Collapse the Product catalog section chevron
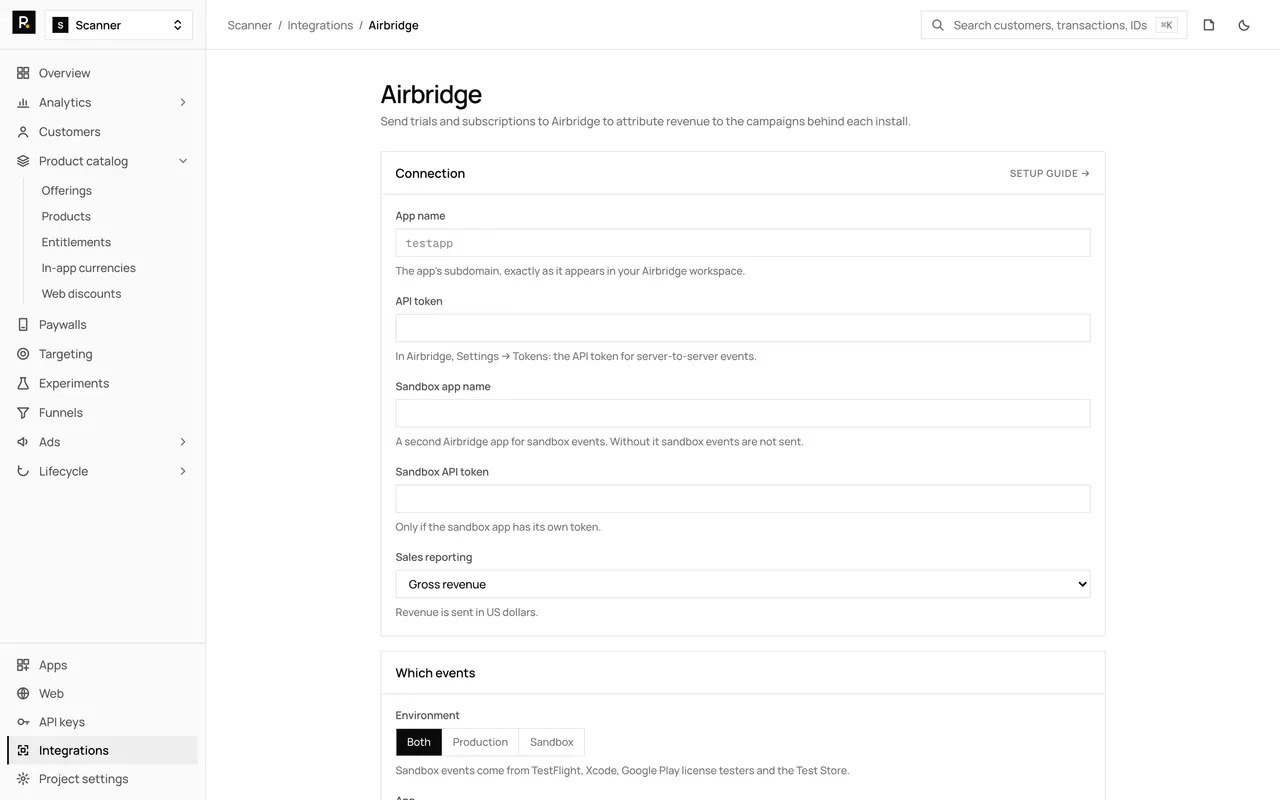Screen dimensions: 1280x800 [x=183, y=161]
